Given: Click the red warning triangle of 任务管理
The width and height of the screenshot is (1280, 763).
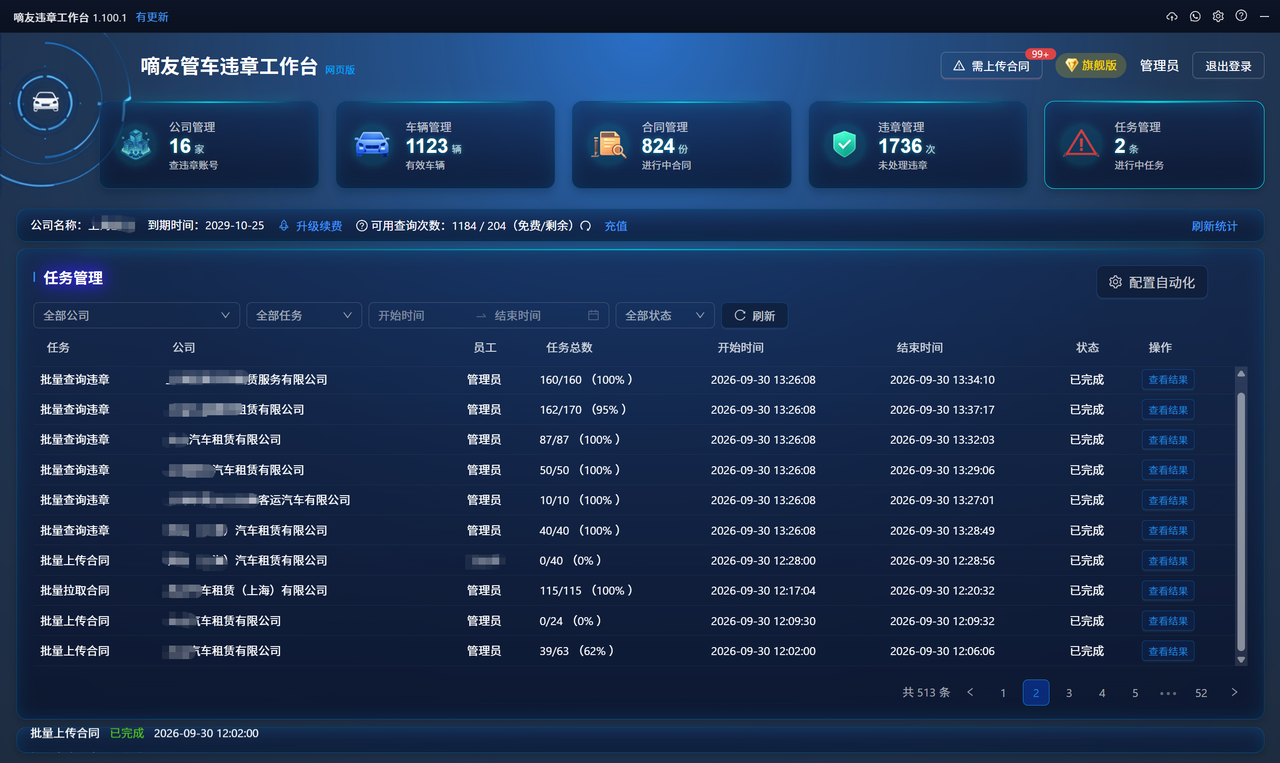Looking at the screenshot, I should (x=1081, y=144).
